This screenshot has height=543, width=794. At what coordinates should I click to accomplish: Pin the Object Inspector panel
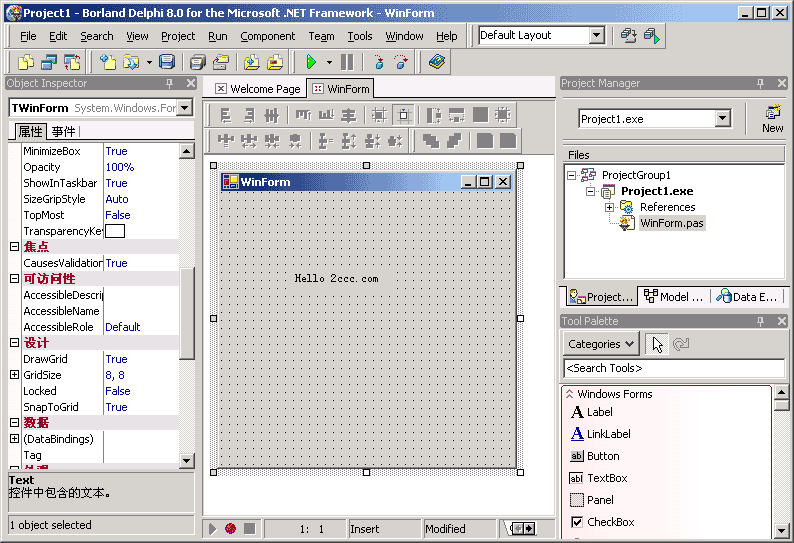coord(169,83)
